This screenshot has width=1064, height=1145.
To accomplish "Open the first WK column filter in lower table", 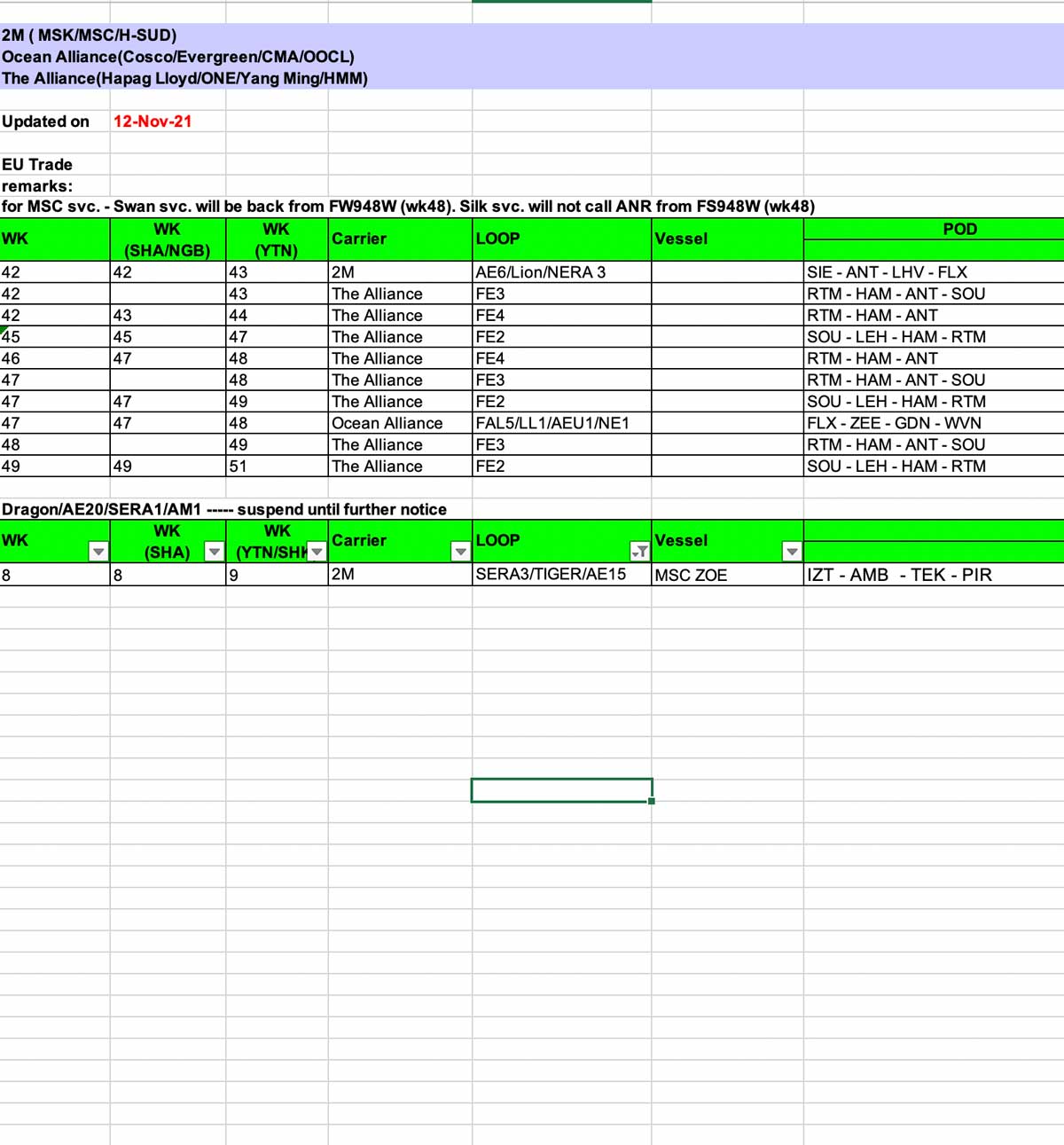I will [x=98, y=552].
